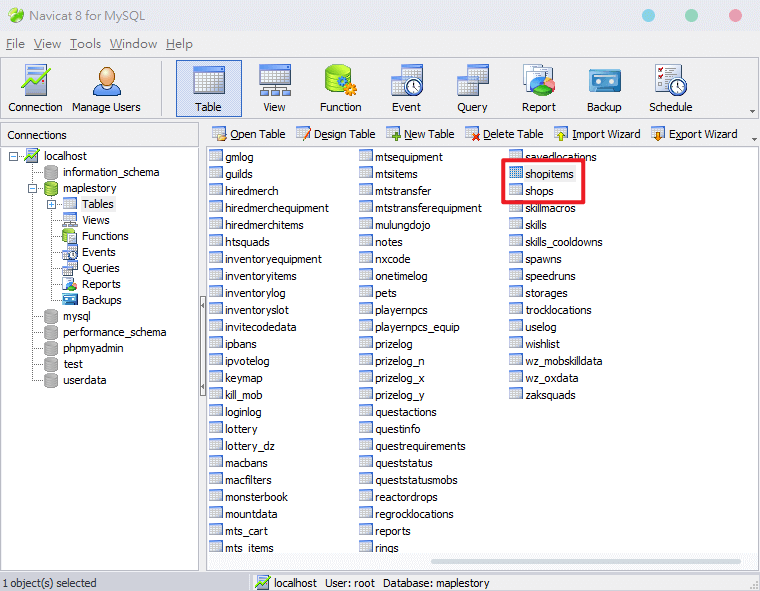The height and width of the screenshot is (591, 760).
Task: Click Delete Table button
Action: 505,134
